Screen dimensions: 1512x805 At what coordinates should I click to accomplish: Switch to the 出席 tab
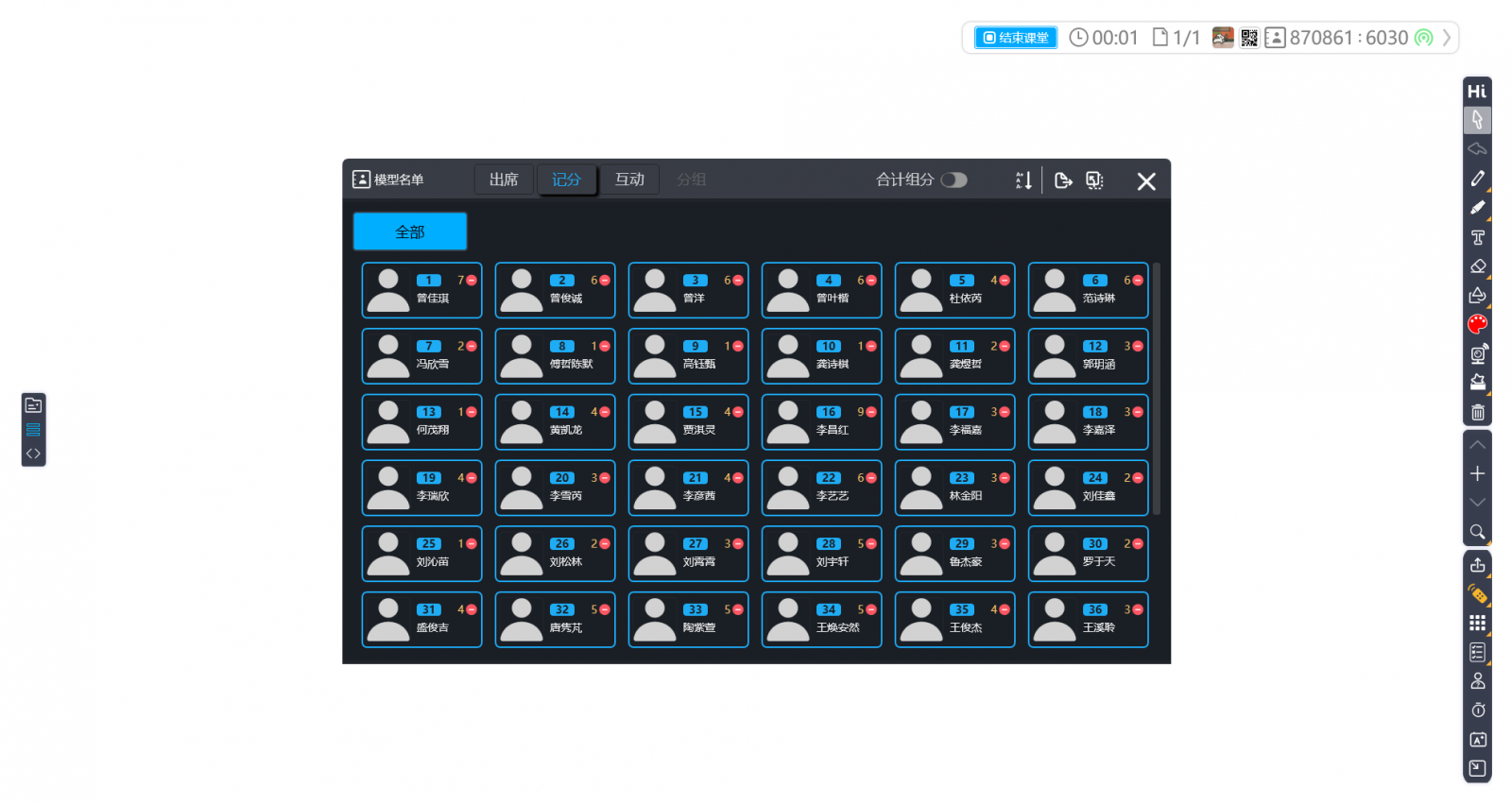click(504, 180)
